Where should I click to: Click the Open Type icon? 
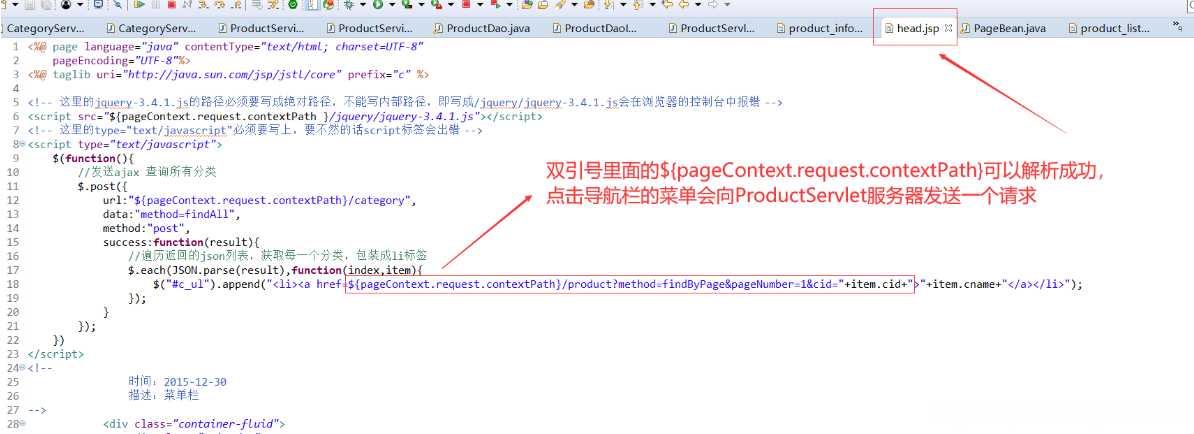(x=527, y=5)
